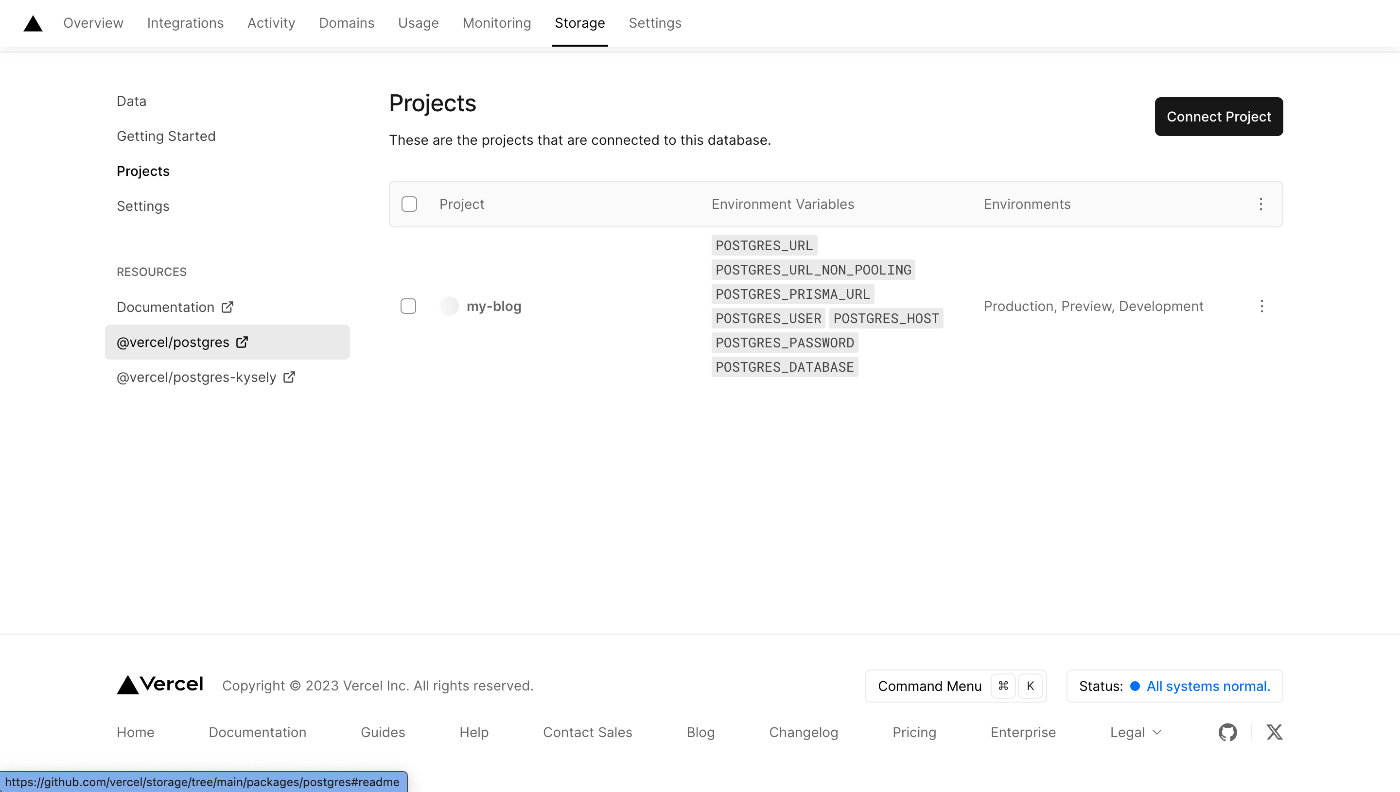Check the my-blog project row checkbox
The height and width of the screenshot is (792, 1400).
point(408,306)
